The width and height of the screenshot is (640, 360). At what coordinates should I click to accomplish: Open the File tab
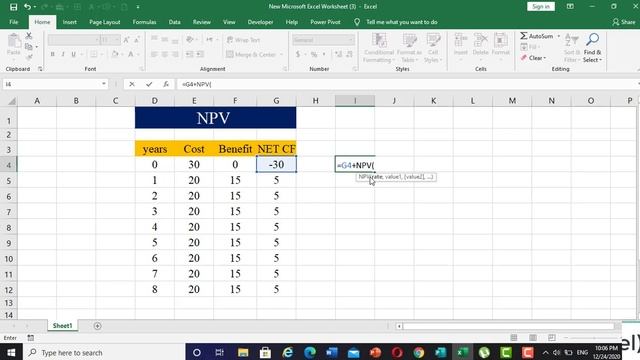(x=13, y=22)
